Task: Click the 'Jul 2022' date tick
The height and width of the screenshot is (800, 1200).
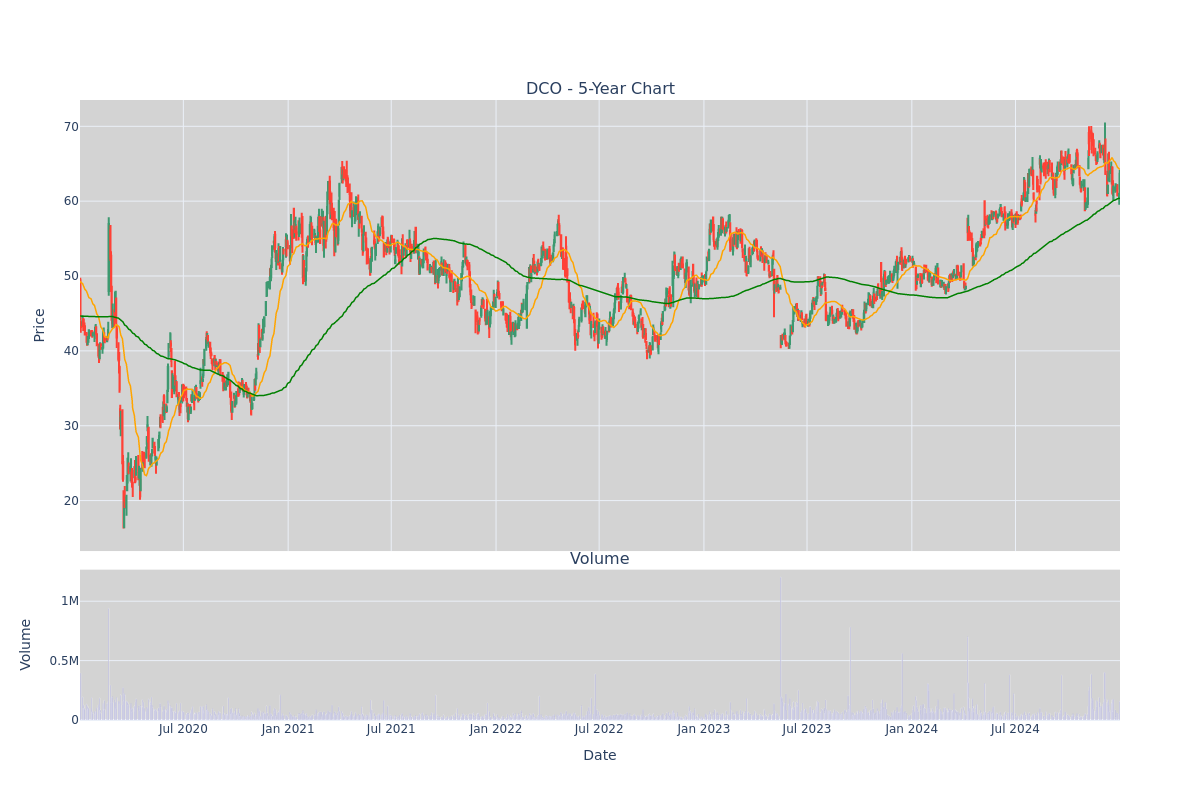Action: pyautogui.click(x=599, y=729)
